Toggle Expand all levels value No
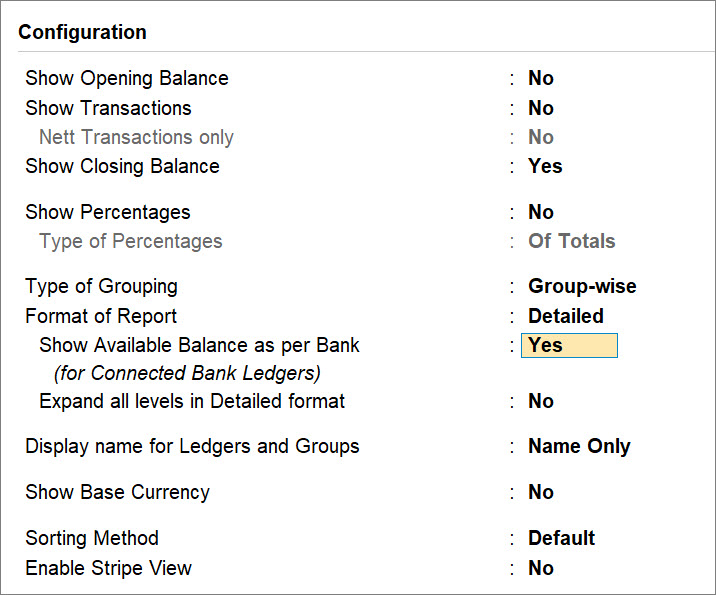Image resolution: width=716 pixels, height=595 pixels. point(541,401)
